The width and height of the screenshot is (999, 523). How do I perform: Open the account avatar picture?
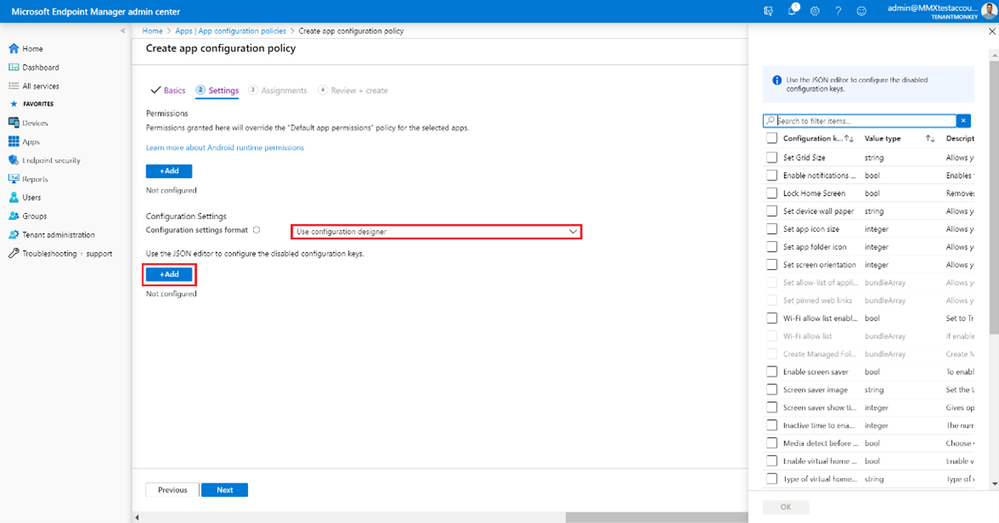point(990,10)
